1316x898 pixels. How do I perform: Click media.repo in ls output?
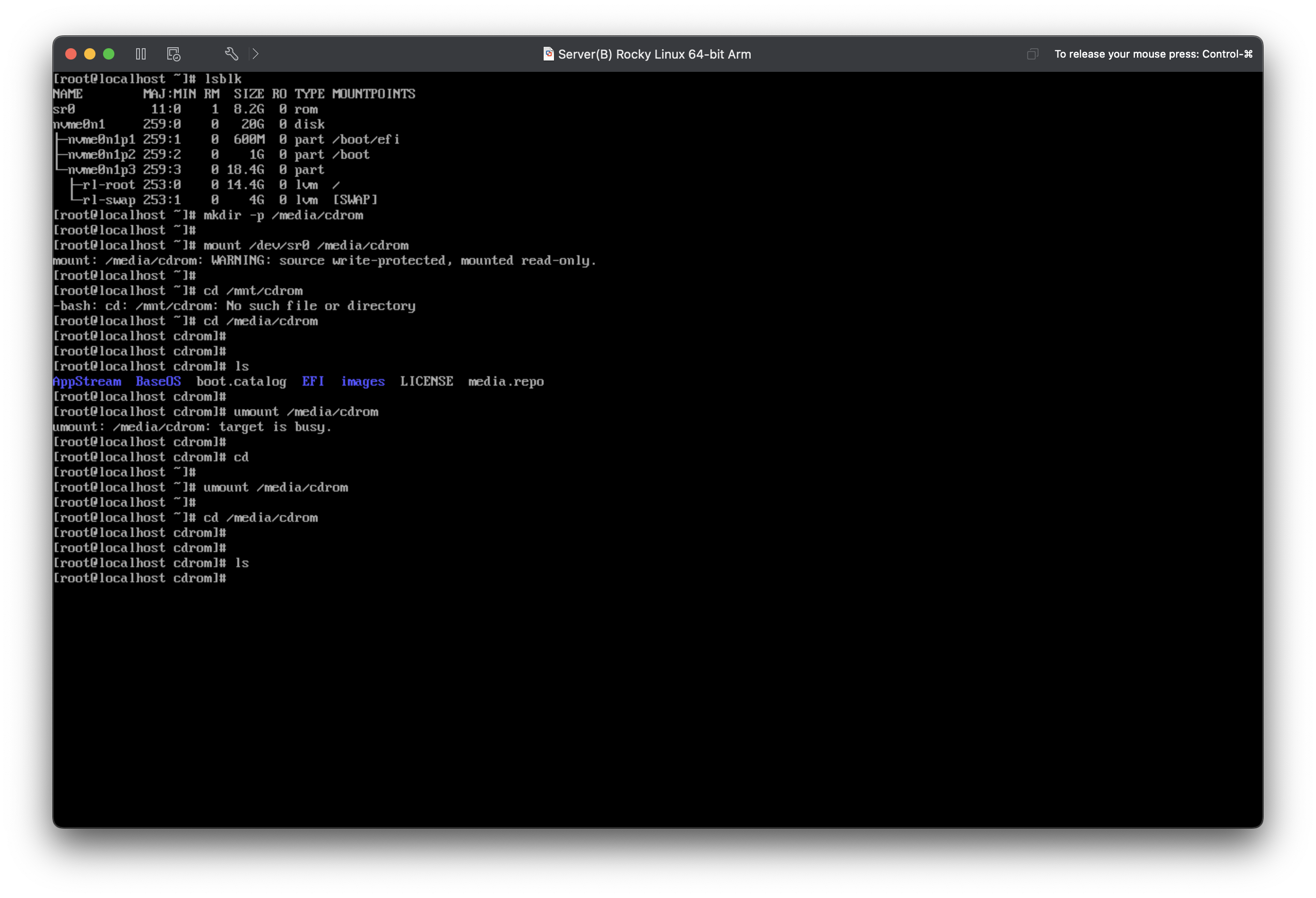tap(506, 381)
